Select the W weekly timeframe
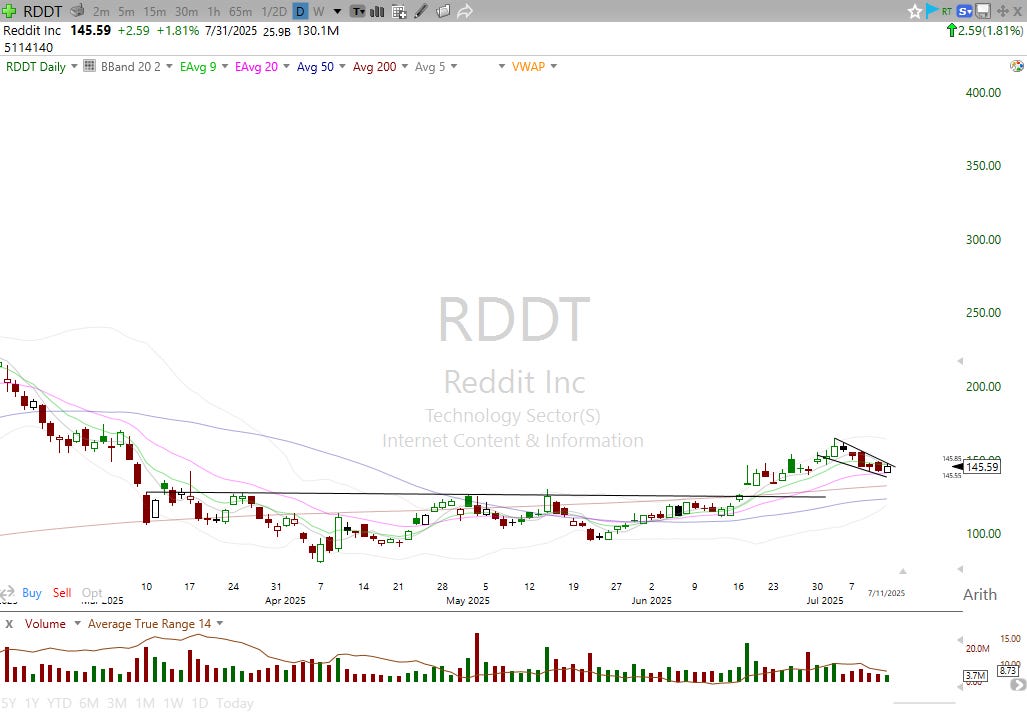The image size is (1027, 715). coord(318,11)
